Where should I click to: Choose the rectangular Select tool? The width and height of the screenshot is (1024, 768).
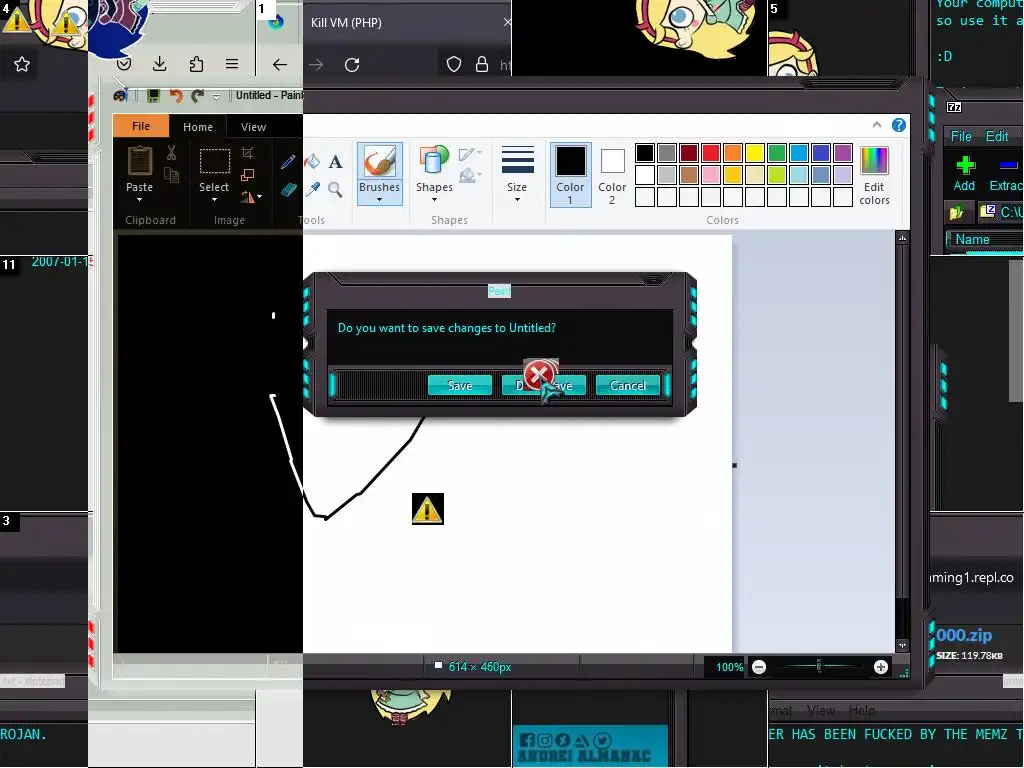tap(214, 161)
